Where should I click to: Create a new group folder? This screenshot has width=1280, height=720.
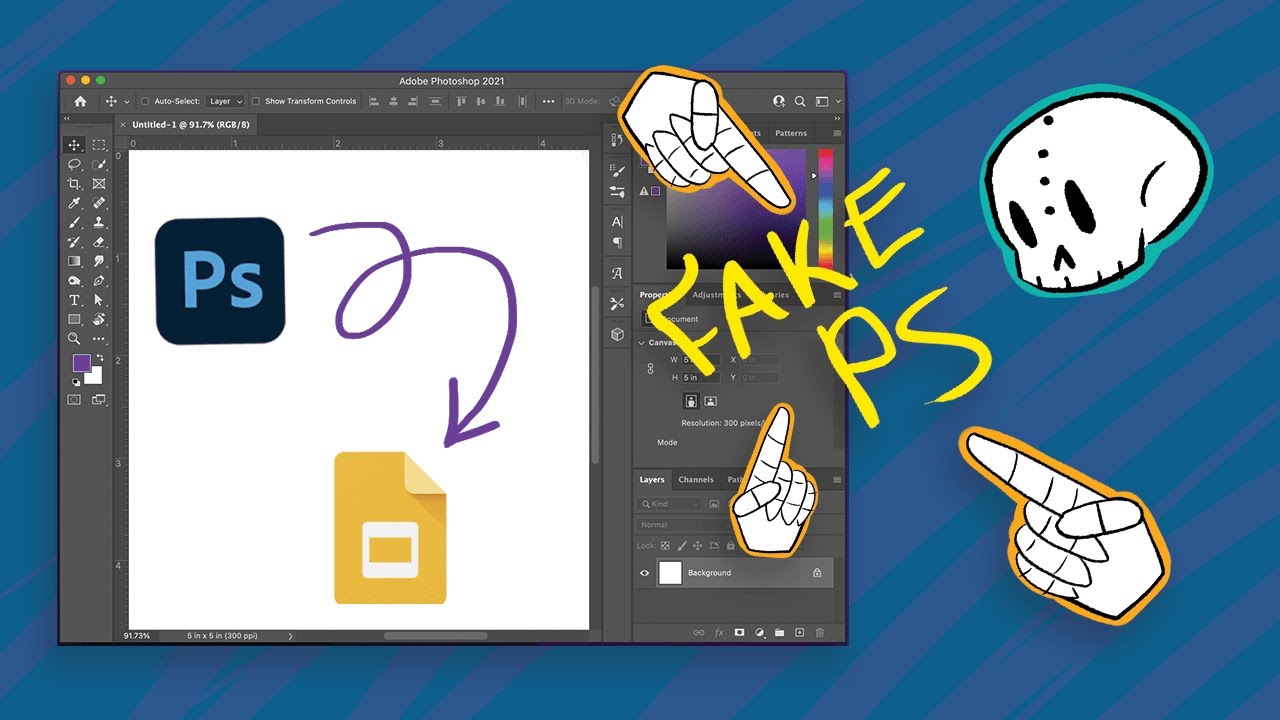pos(779,632)
